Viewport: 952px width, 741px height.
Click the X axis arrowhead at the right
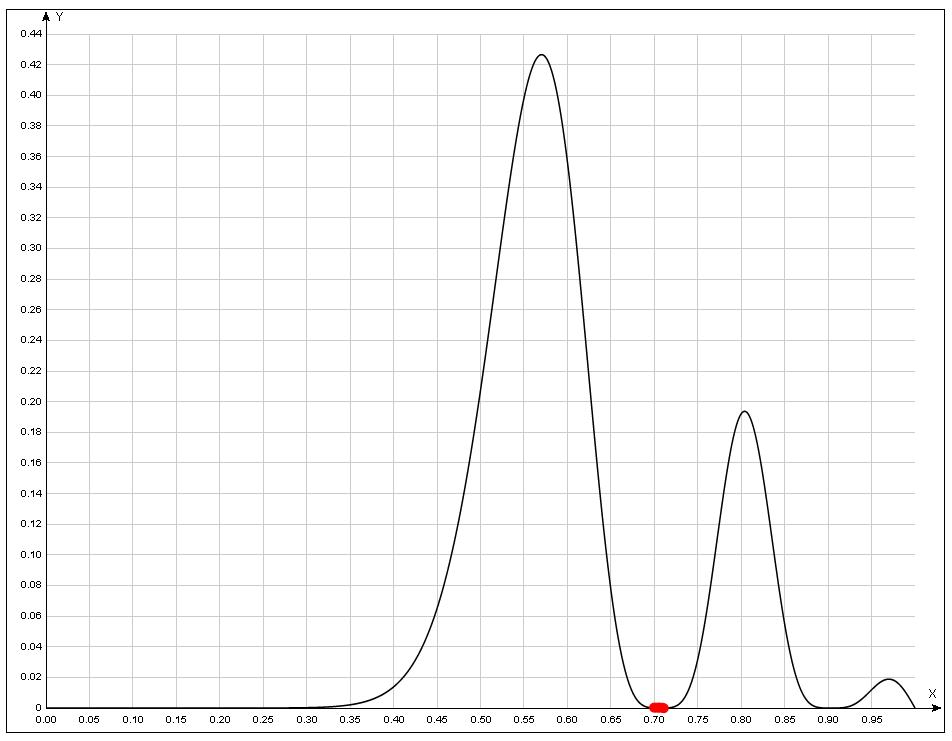tap(936, 708)
